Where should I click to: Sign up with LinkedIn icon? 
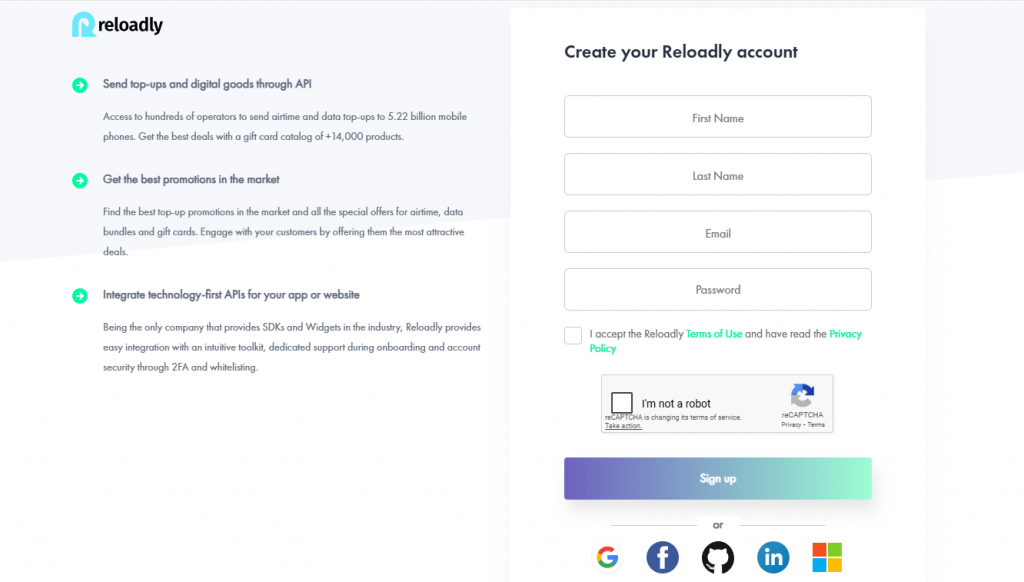click(772, 557)
